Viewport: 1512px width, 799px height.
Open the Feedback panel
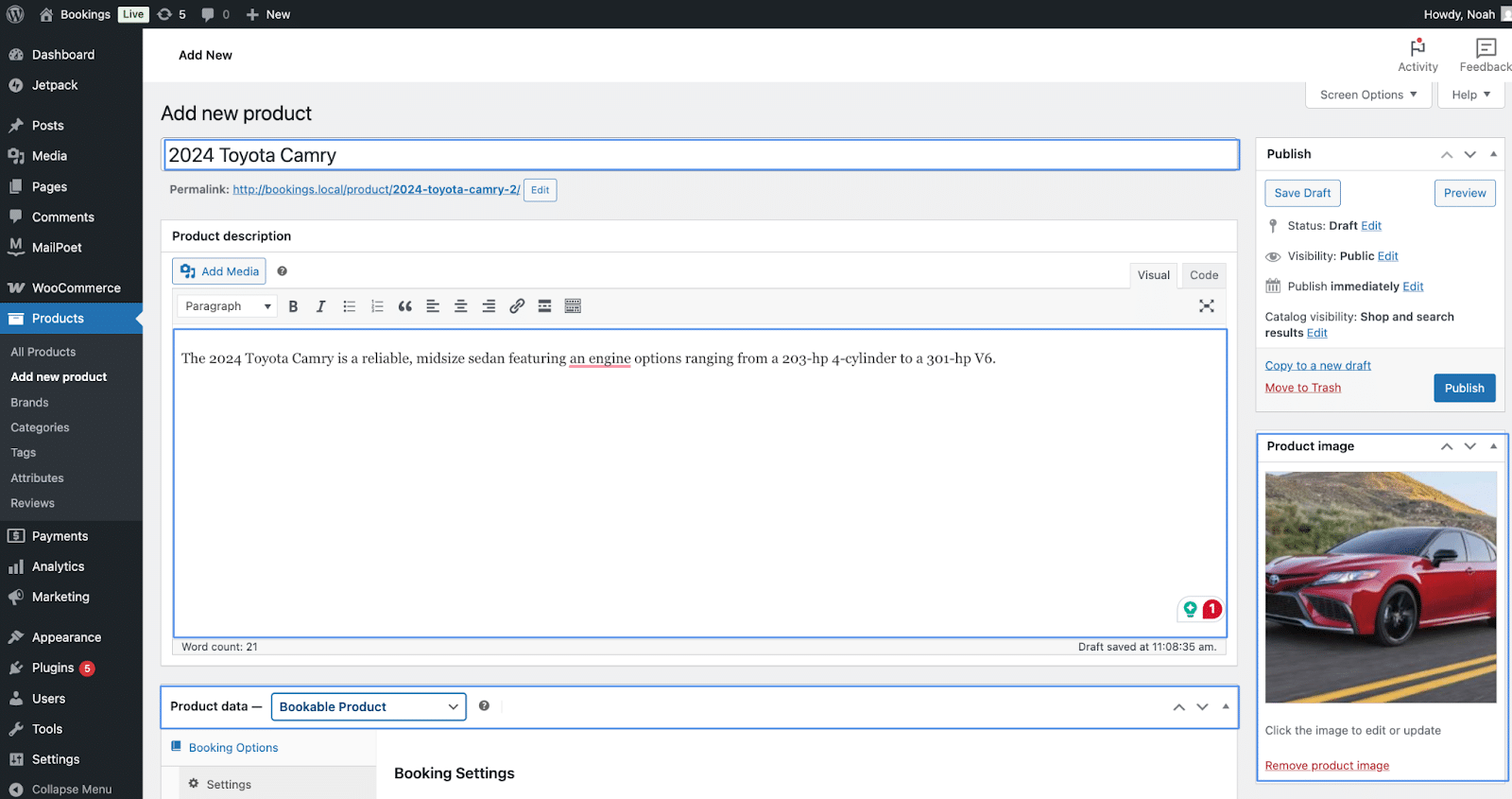(x=1485, y=55)
